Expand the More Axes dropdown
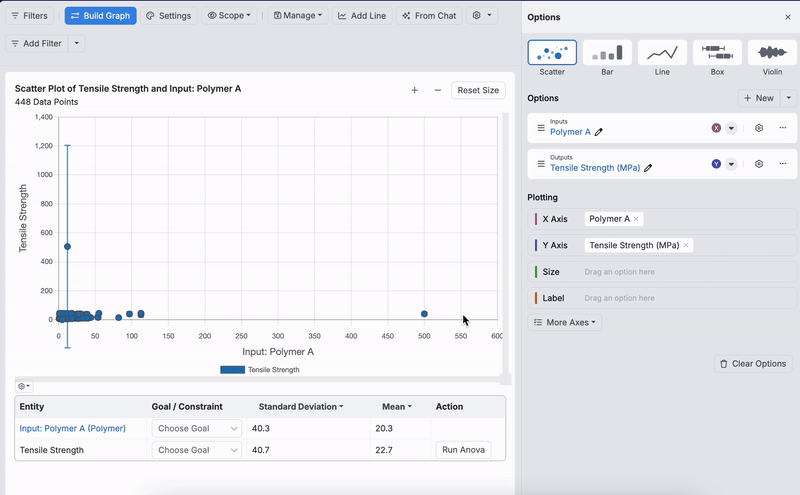The height and width of the screenshot is (495, 800). tap(565, 323)
